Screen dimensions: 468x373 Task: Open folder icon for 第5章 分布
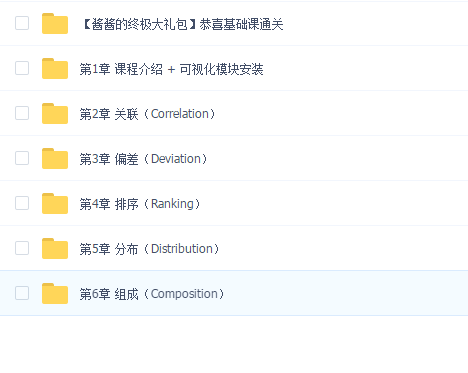tap(55, 249)
